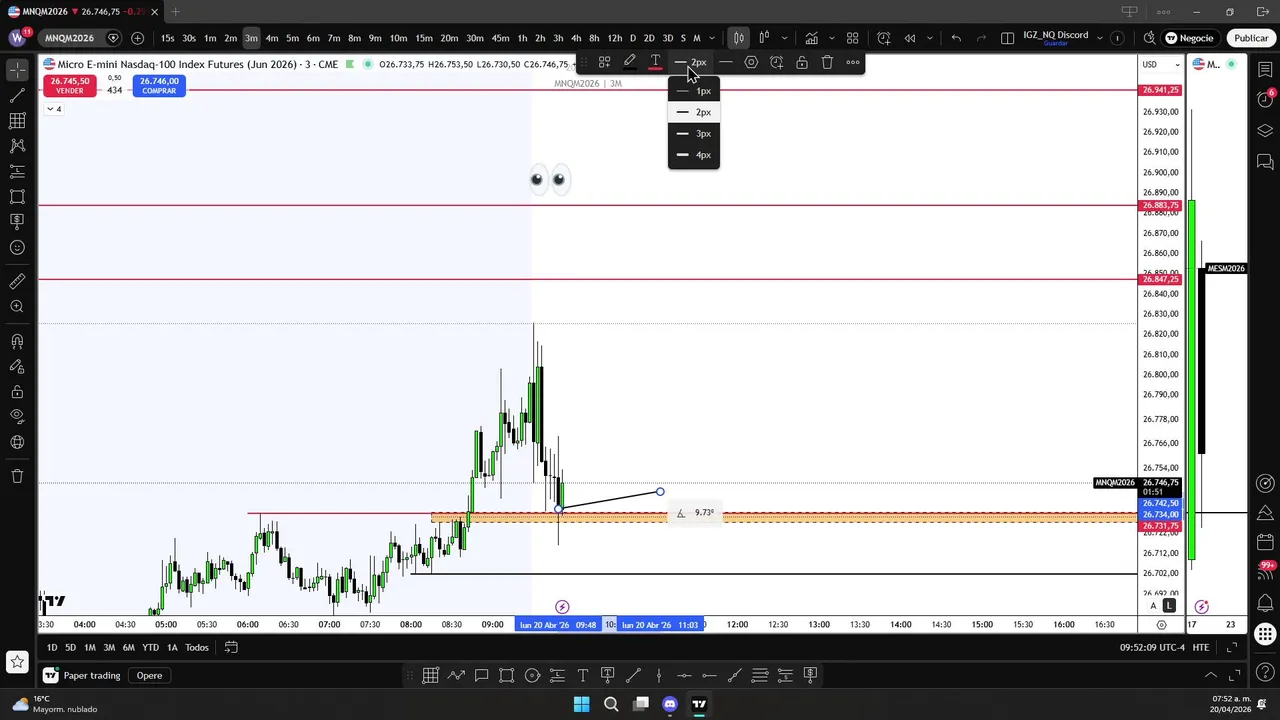Open line color pencil swatch

click(x=630, y=62)
